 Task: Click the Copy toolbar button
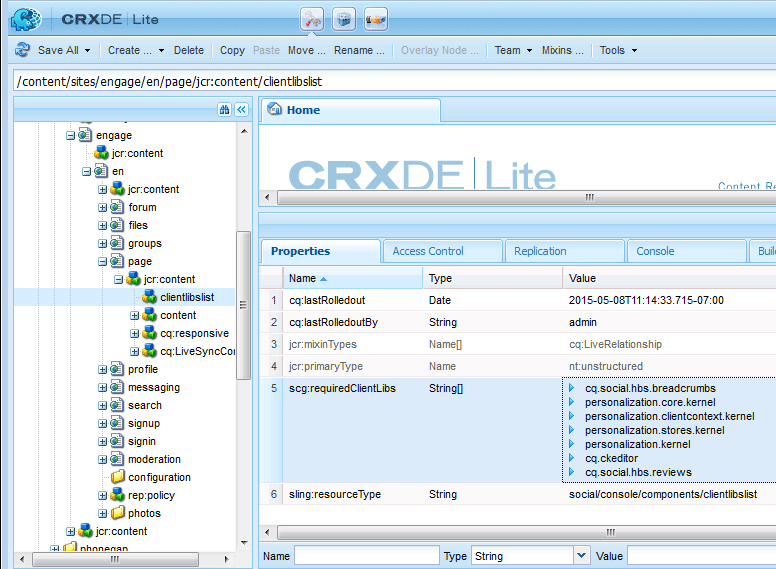pyautogui.click(x=232, y=50)
